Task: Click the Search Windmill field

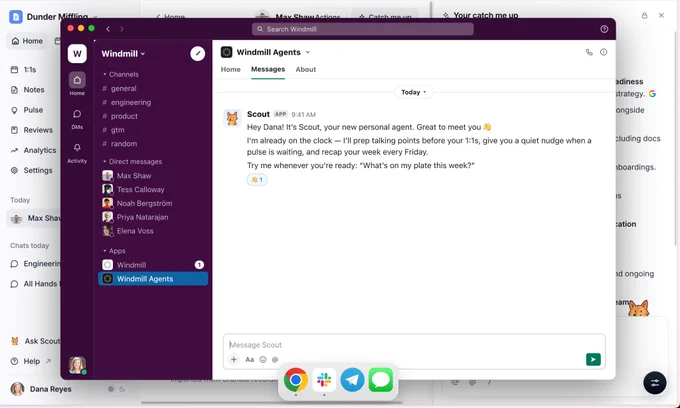Action: pyautogui.click(x=363, y=29)
